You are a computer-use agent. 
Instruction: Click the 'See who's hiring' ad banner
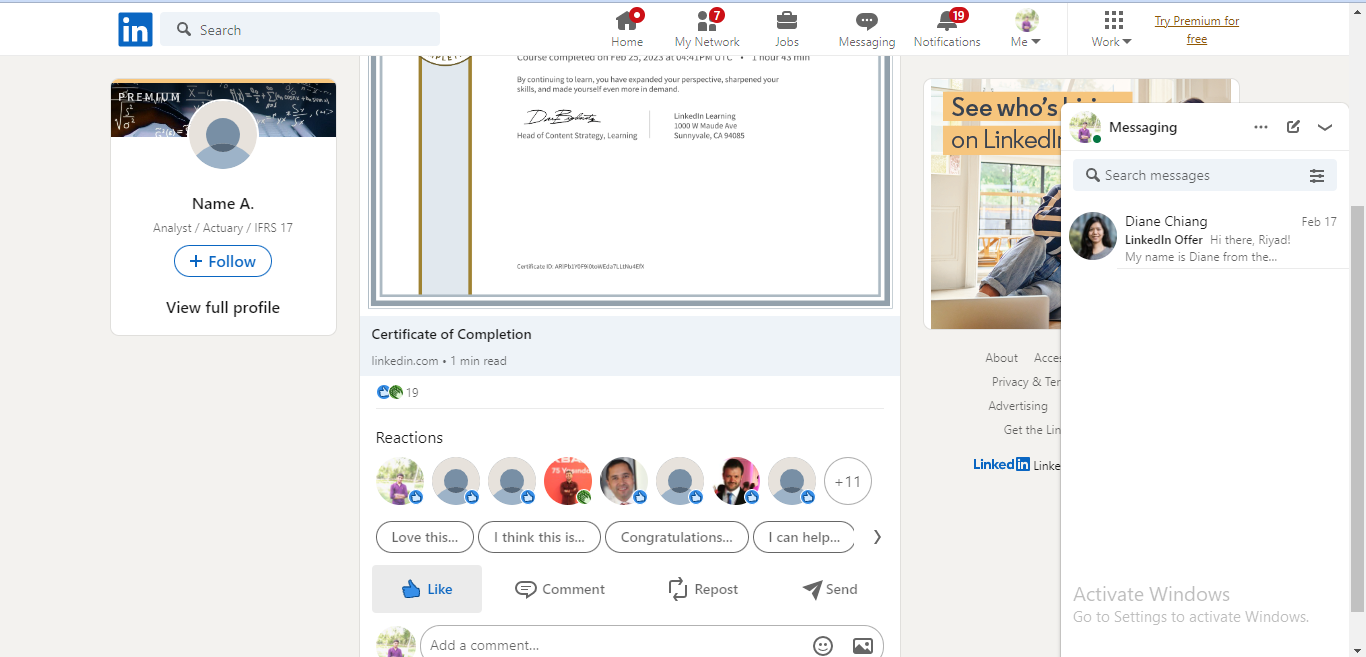click(x=996, y=204)
